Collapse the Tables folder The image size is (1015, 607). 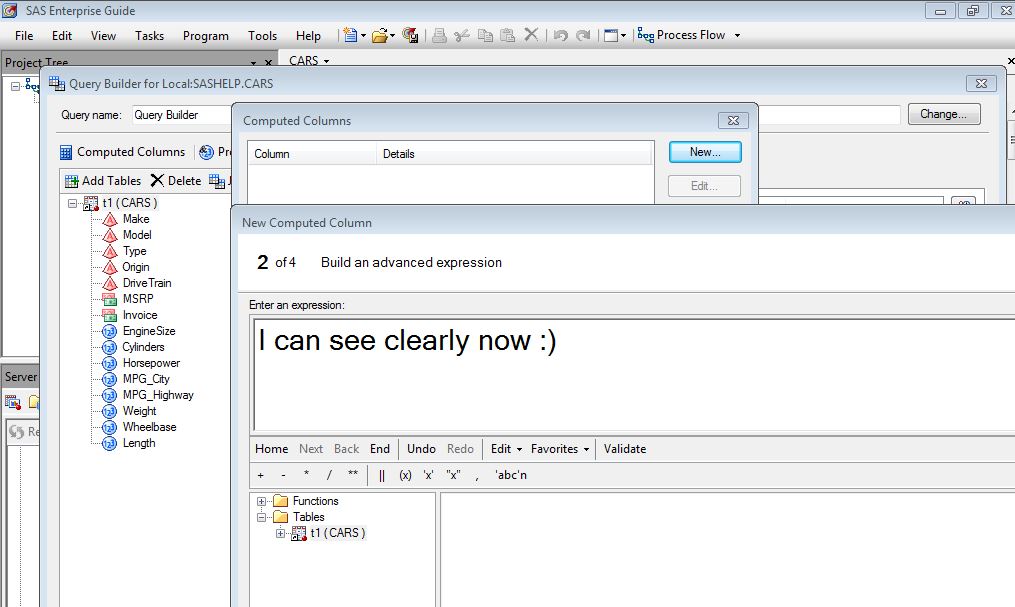262,517
